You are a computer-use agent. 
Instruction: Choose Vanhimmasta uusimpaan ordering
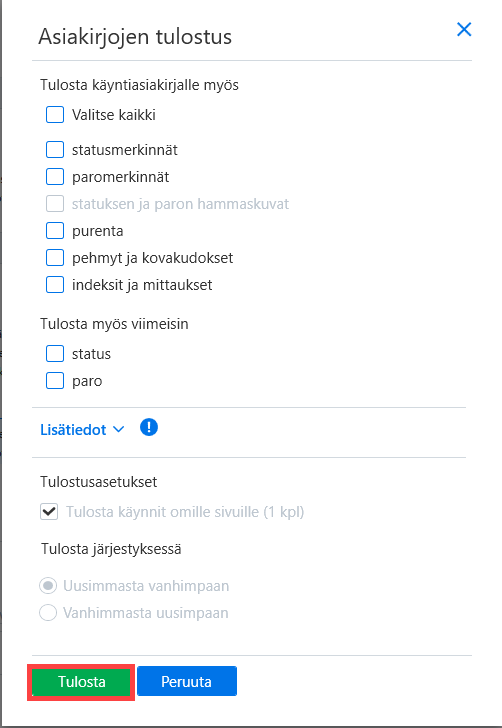pos(48,612)
